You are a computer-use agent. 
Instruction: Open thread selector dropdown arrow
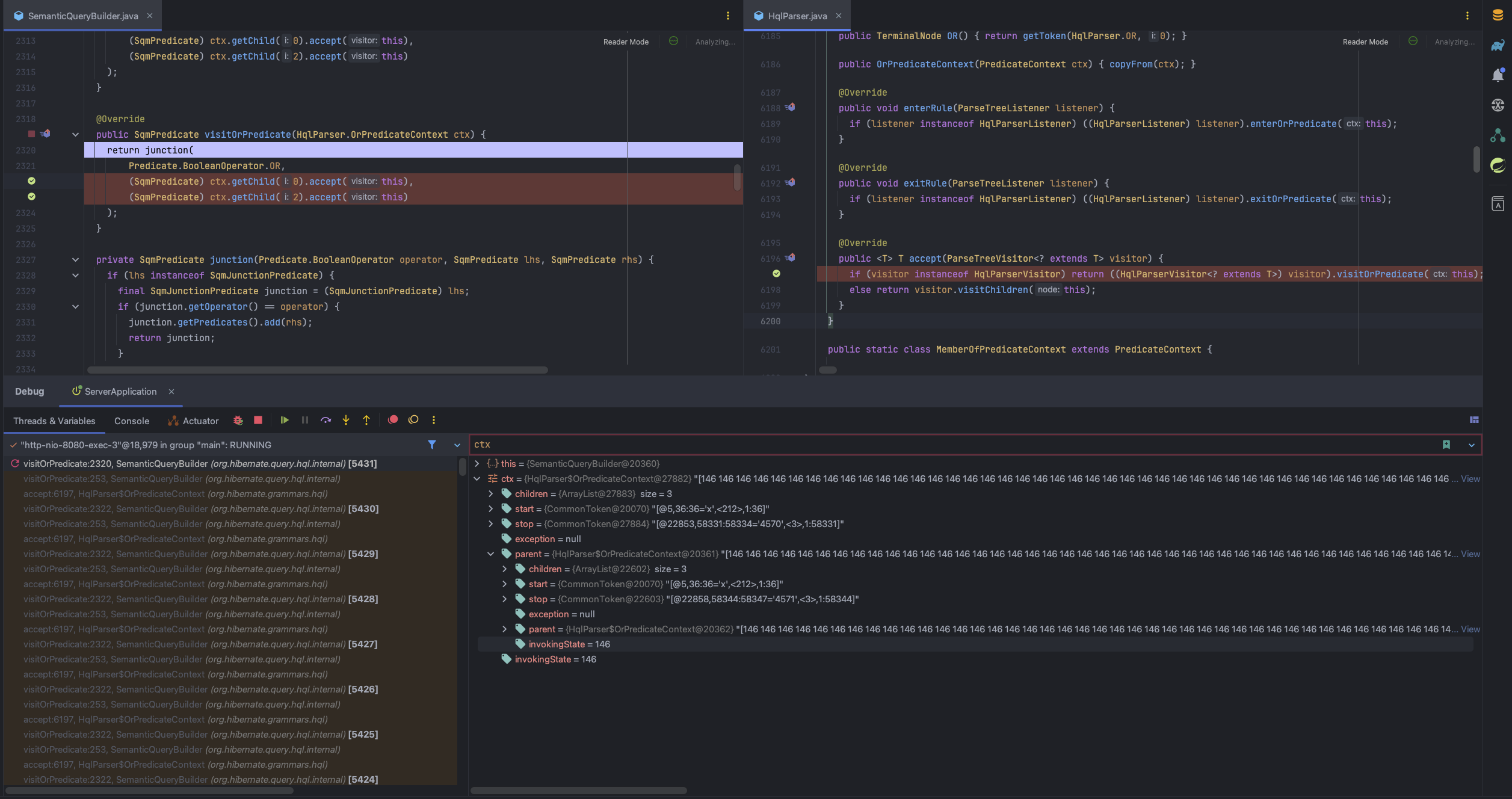pyautogui.click(x=457, y=445)
